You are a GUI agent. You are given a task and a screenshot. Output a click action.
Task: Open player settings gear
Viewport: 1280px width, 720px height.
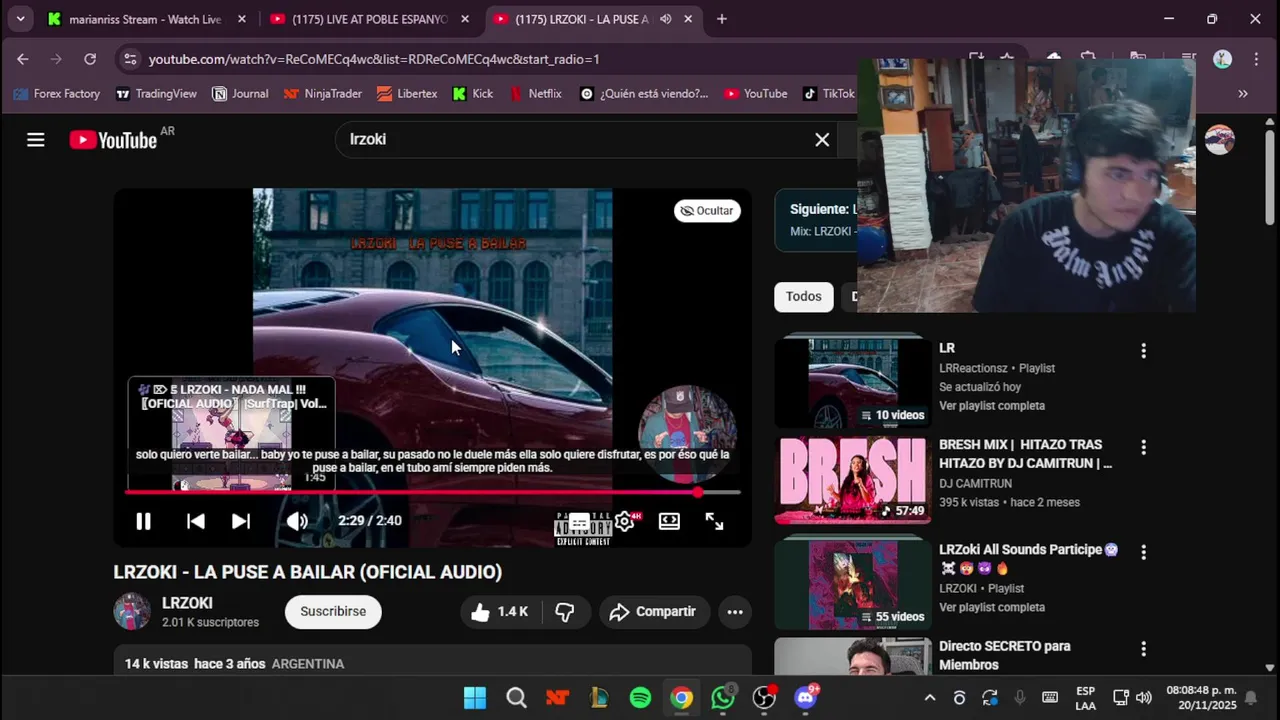point(625,521)
